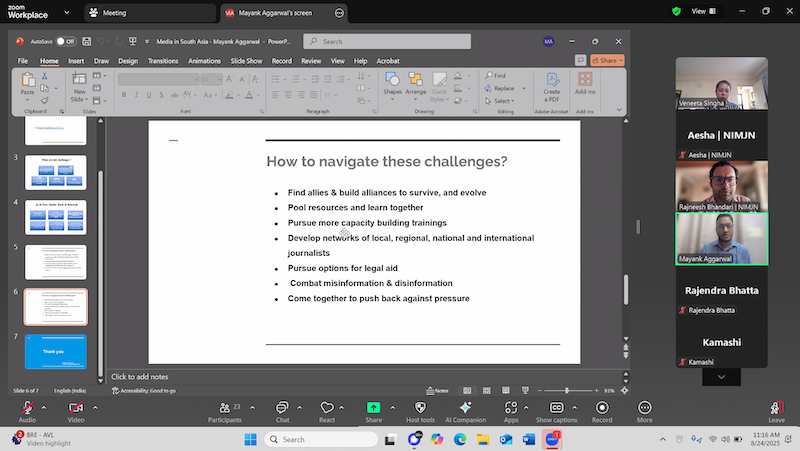Click the green Share screen icon
Image resolution: width=800 pixels, height=451 pixels.
pyautogui.click(x=373, y=408)
